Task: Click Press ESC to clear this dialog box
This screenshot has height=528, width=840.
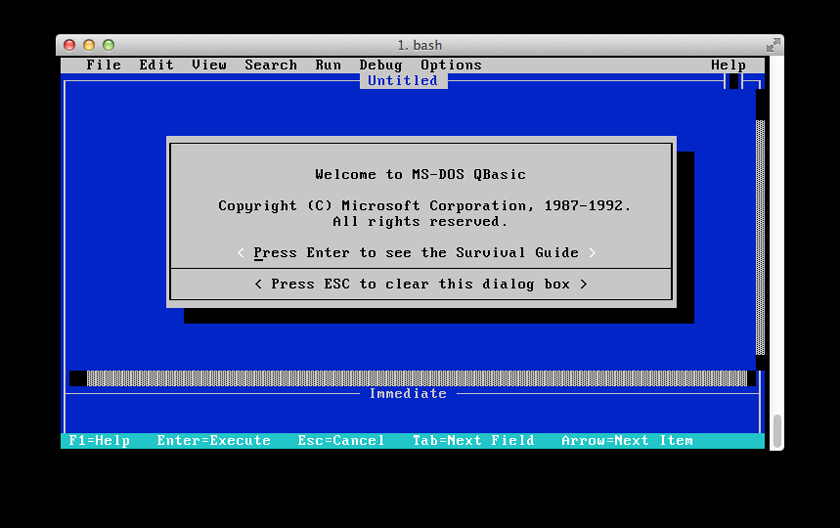Action: coord(420,284)
